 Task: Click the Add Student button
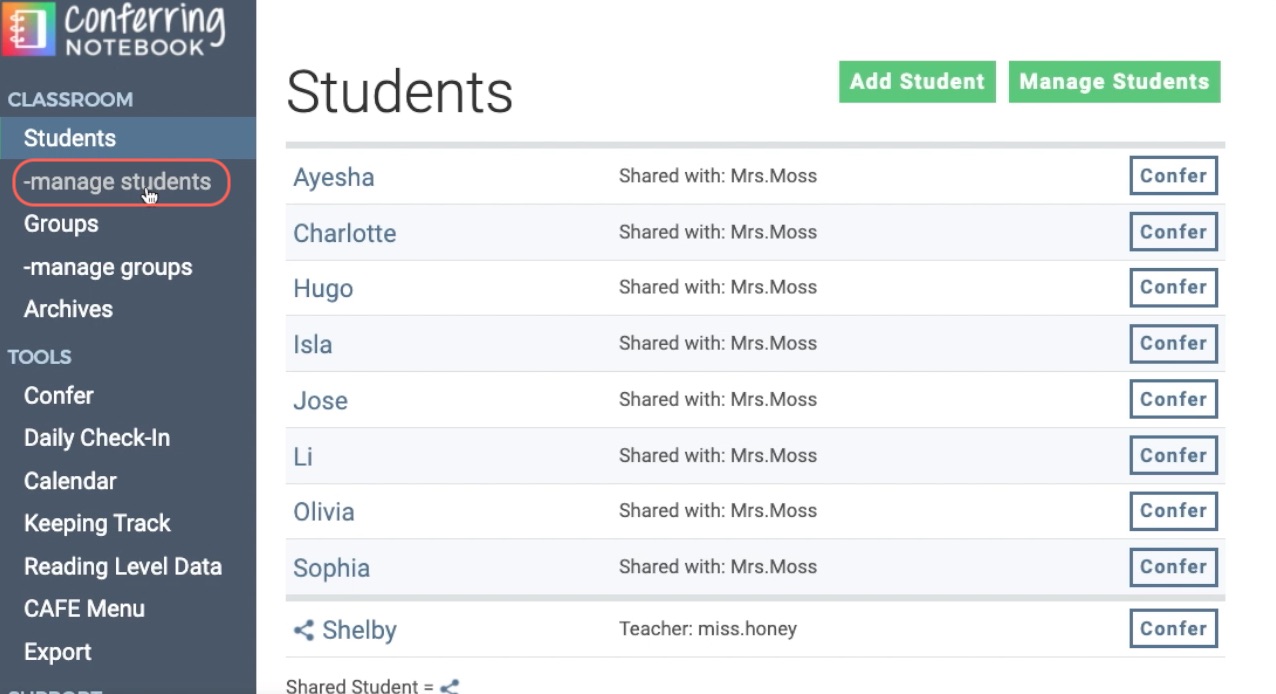point(915,81)
